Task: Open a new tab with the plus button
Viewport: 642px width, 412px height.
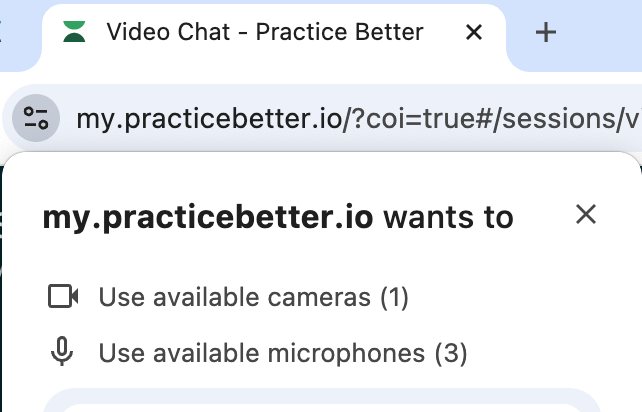Action: click(x=545, y=32)
